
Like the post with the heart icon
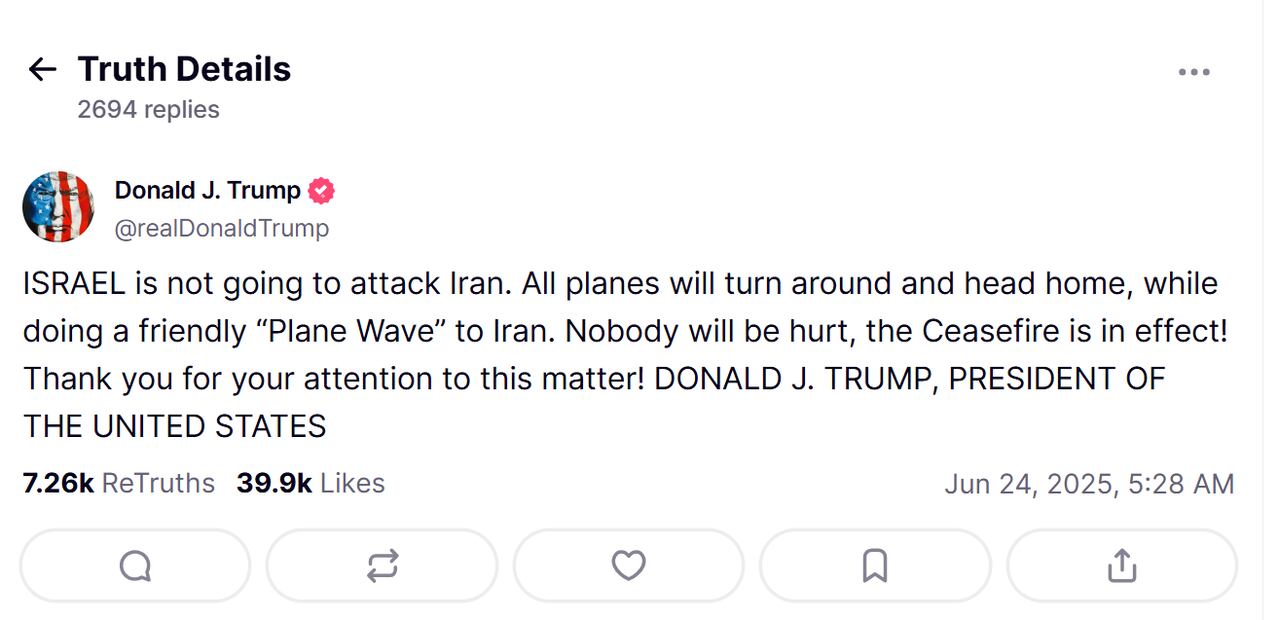pyautogui.click(x=628, y=566)
